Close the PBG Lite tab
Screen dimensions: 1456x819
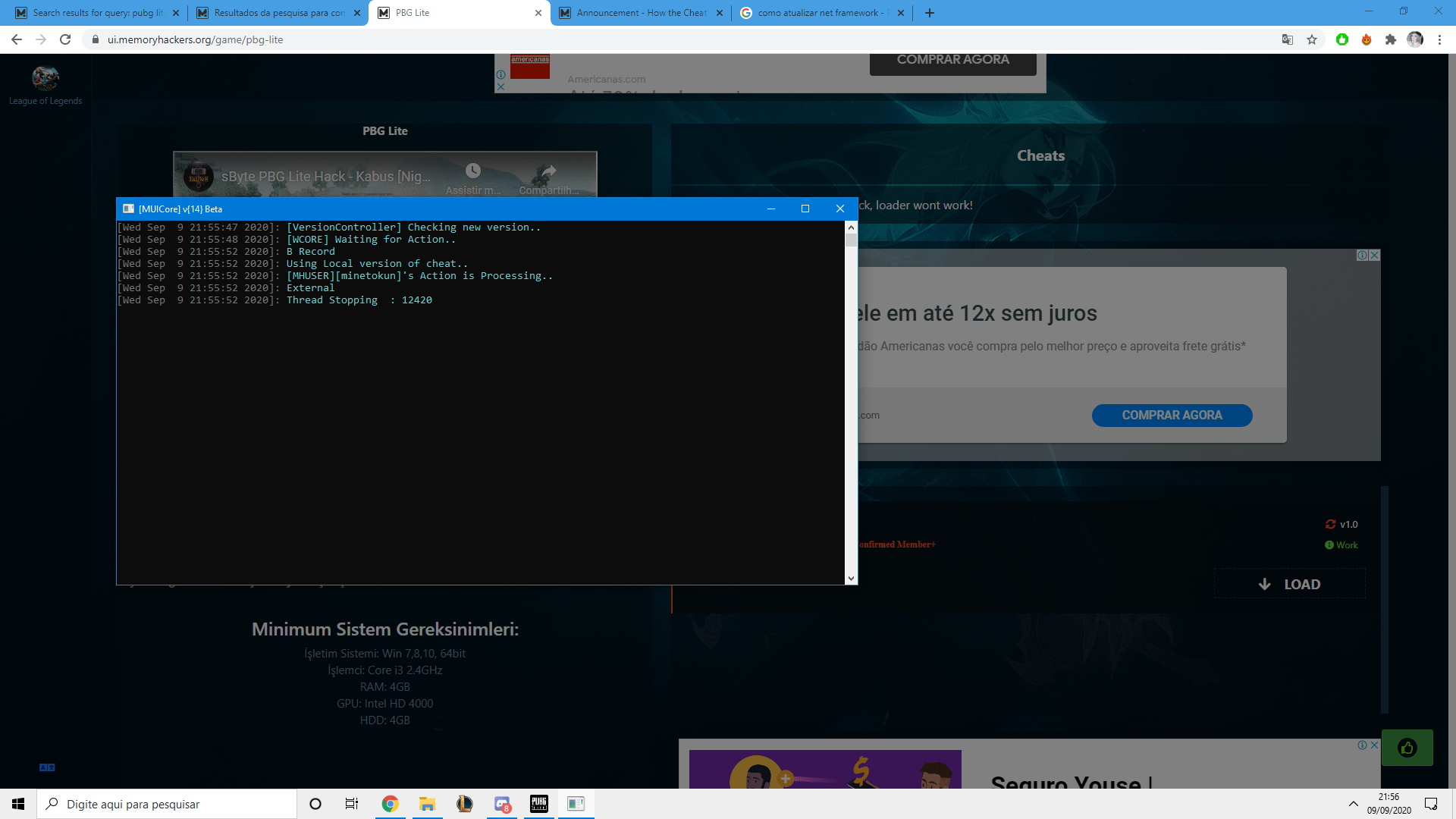coord(538,13)
